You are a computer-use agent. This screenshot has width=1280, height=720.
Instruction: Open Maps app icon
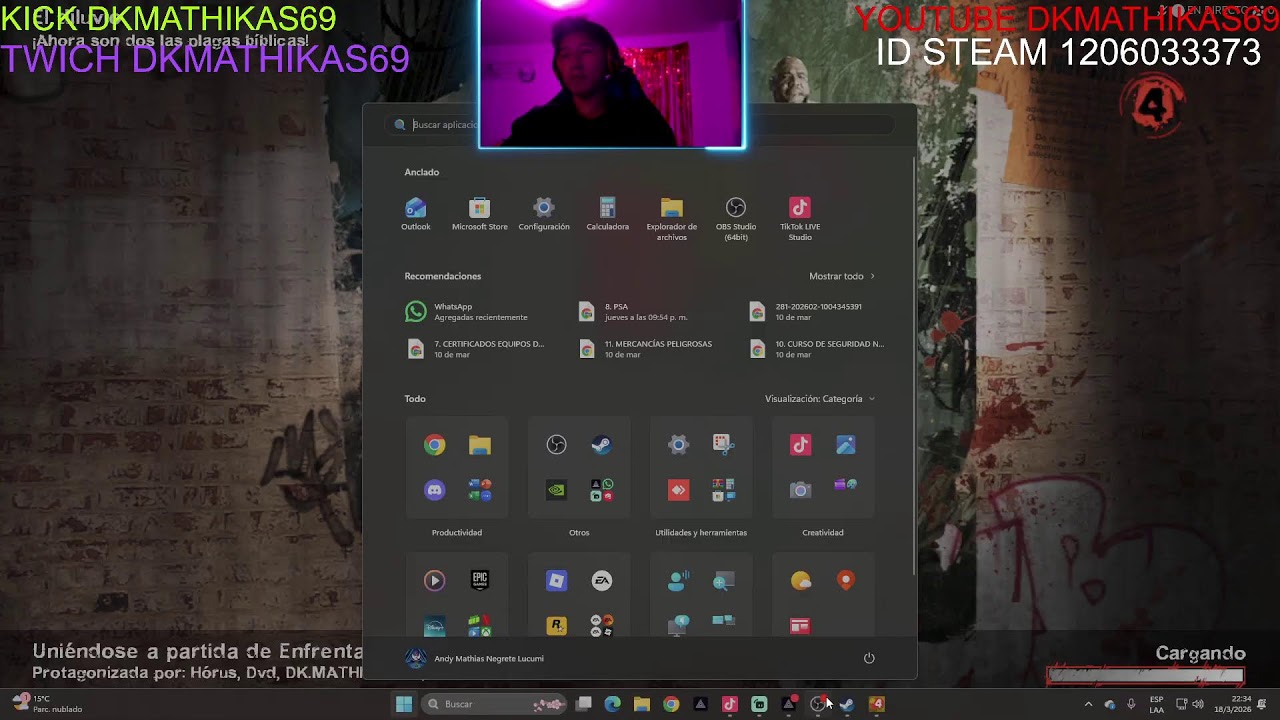[x=845, y=580]
